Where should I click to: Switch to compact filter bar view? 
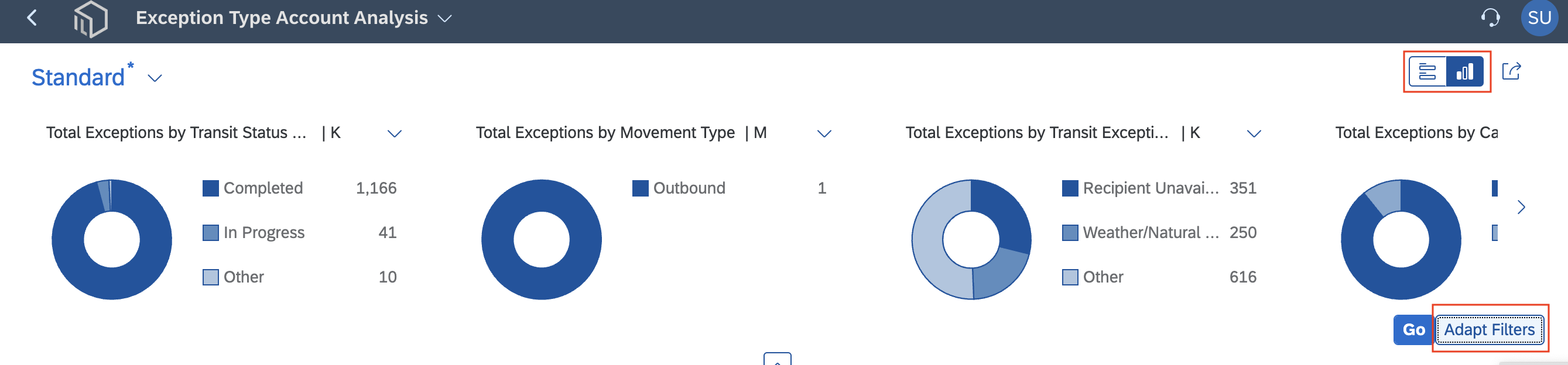click(x=1427, y=72)
